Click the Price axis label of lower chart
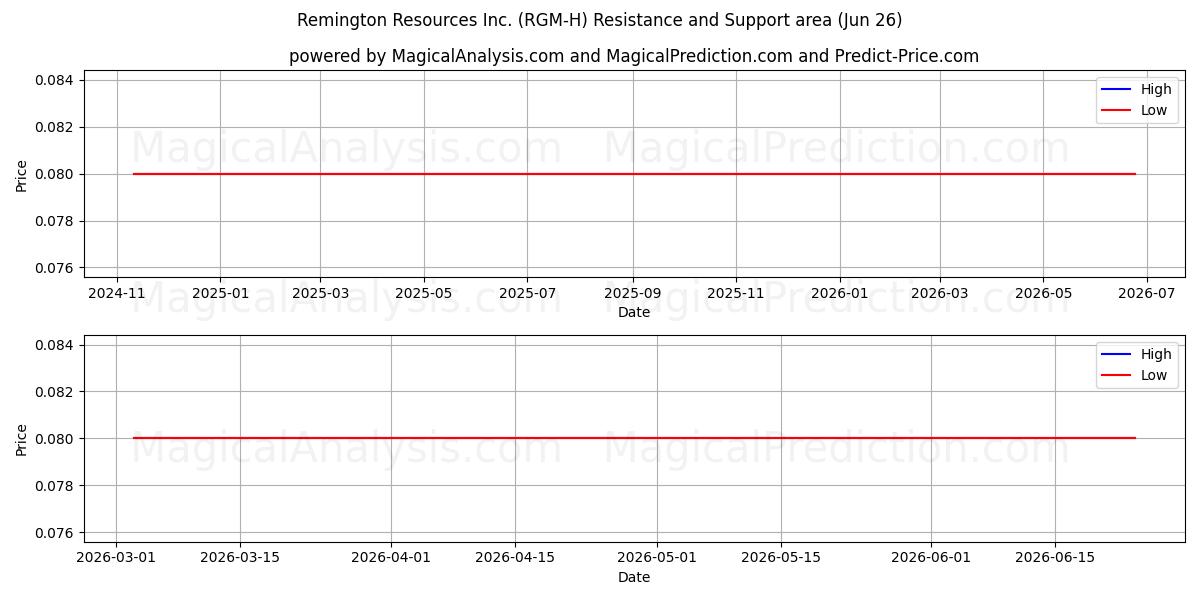 (x=22, y=438)
